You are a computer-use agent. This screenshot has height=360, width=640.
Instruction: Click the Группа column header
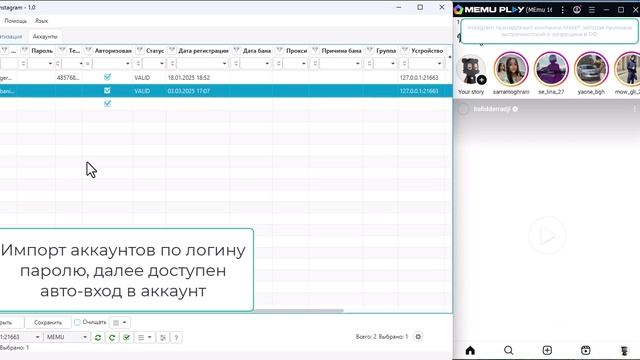tap(386, 51)
